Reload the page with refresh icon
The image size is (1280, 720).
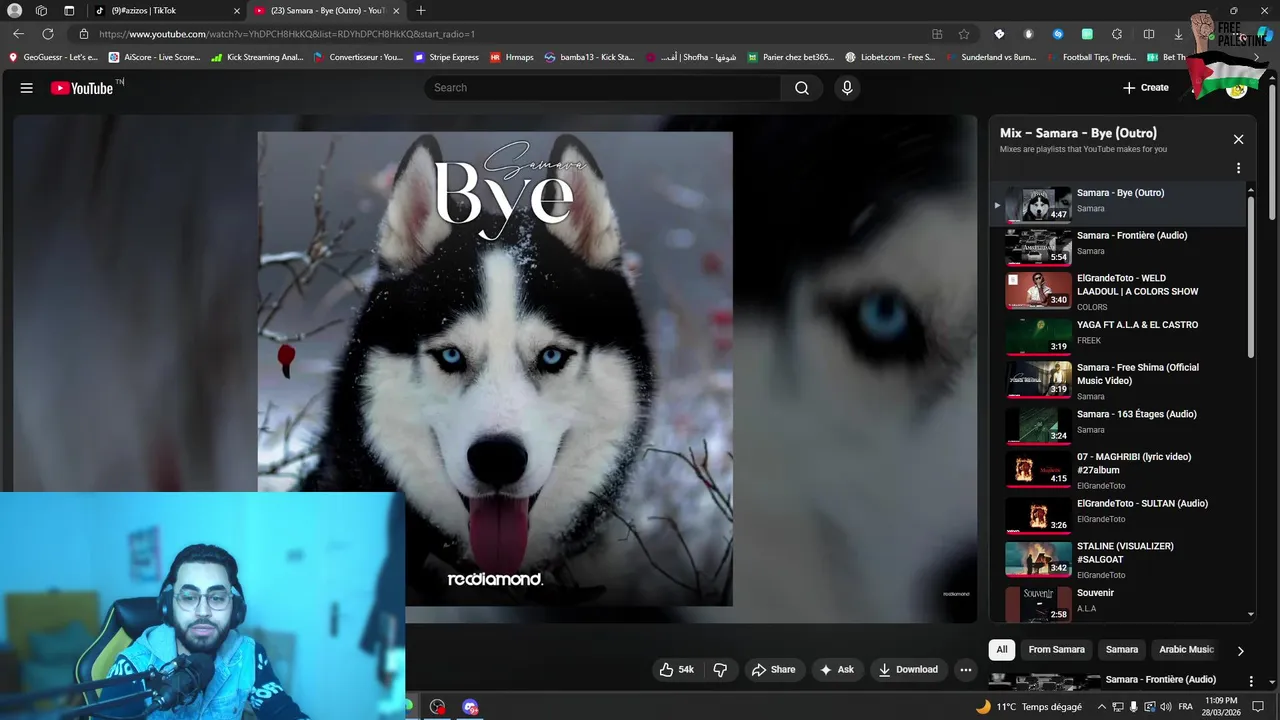(47, 34)
